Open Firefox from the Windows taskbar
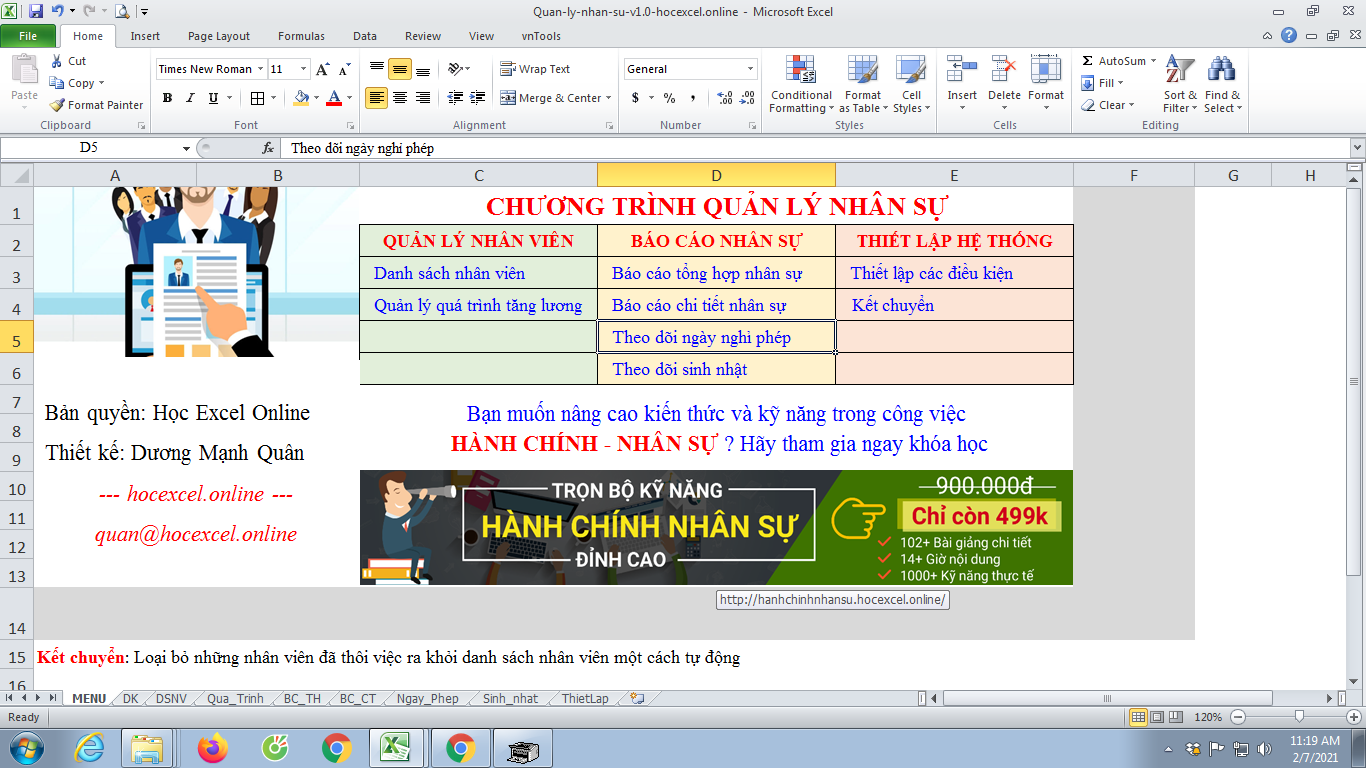Screen dimensions: 1366x768 tap(212, 747)
